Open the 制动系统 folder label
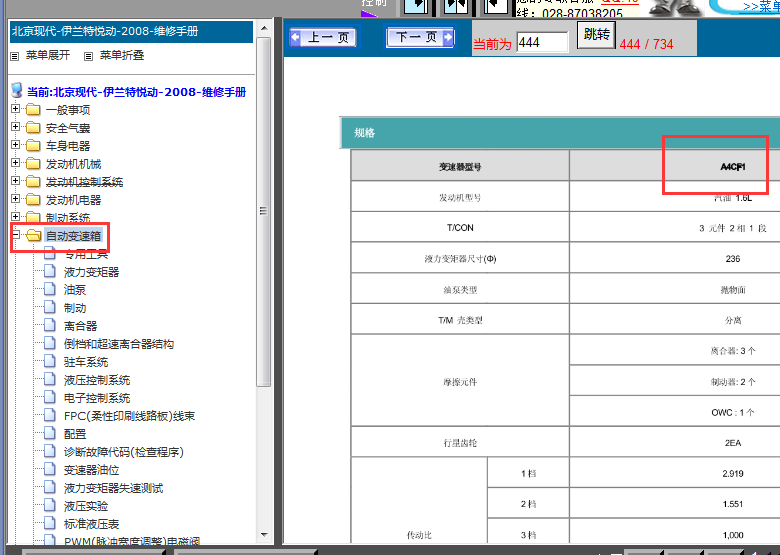This screenshot has width=780, height=555. click(x=68, y=218)
